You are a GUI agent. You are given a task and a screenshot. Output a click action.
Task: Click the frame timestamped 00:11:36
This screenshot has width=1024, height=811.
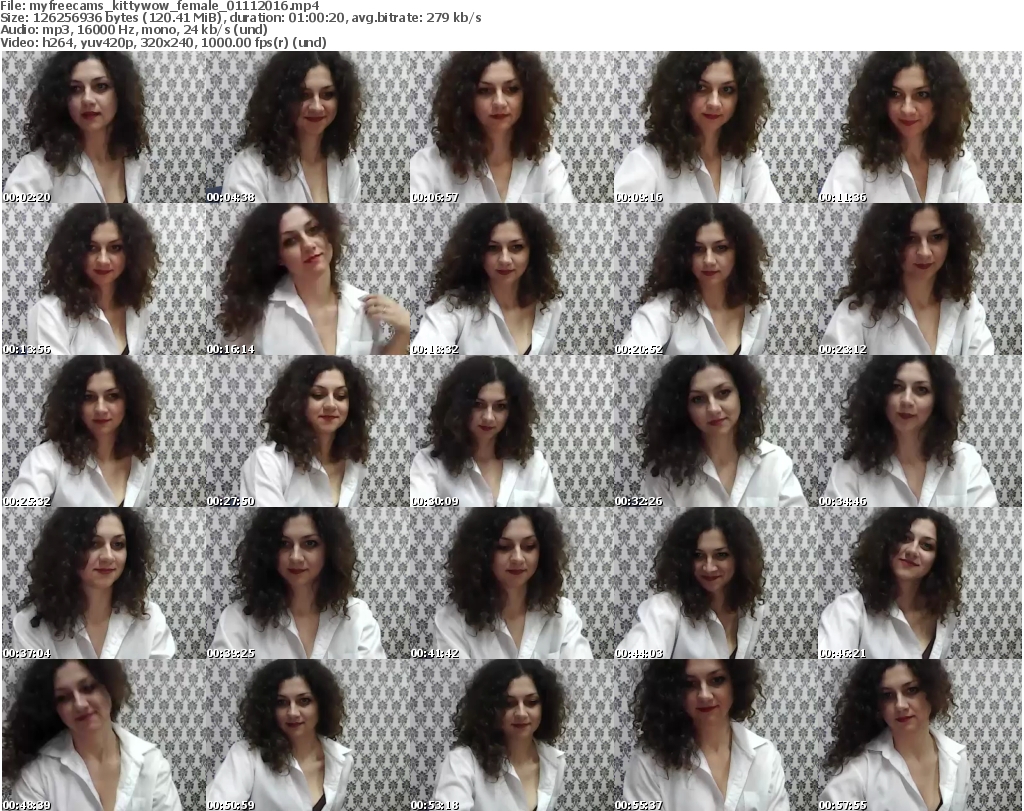click(x=919, y=127)
